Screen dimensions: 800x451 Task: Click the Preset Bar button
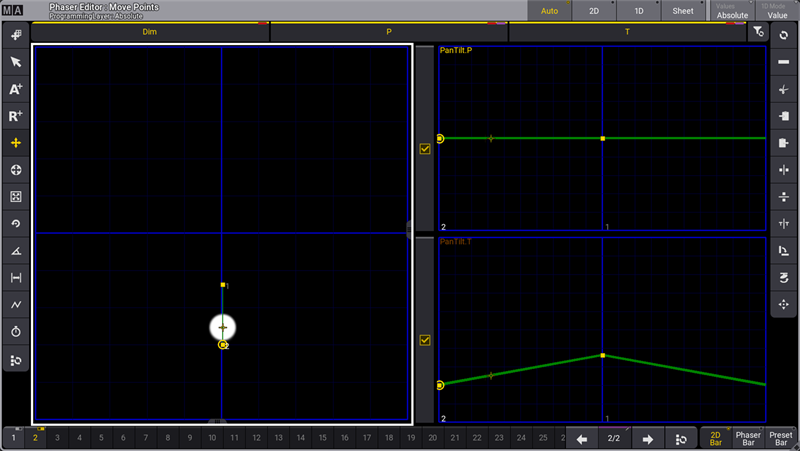tap(782, 438)
